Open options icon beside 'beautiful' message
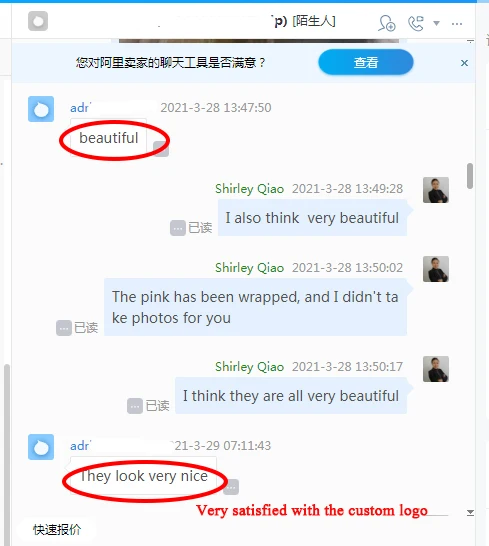 pyautogui.click(x=161, y=149)
